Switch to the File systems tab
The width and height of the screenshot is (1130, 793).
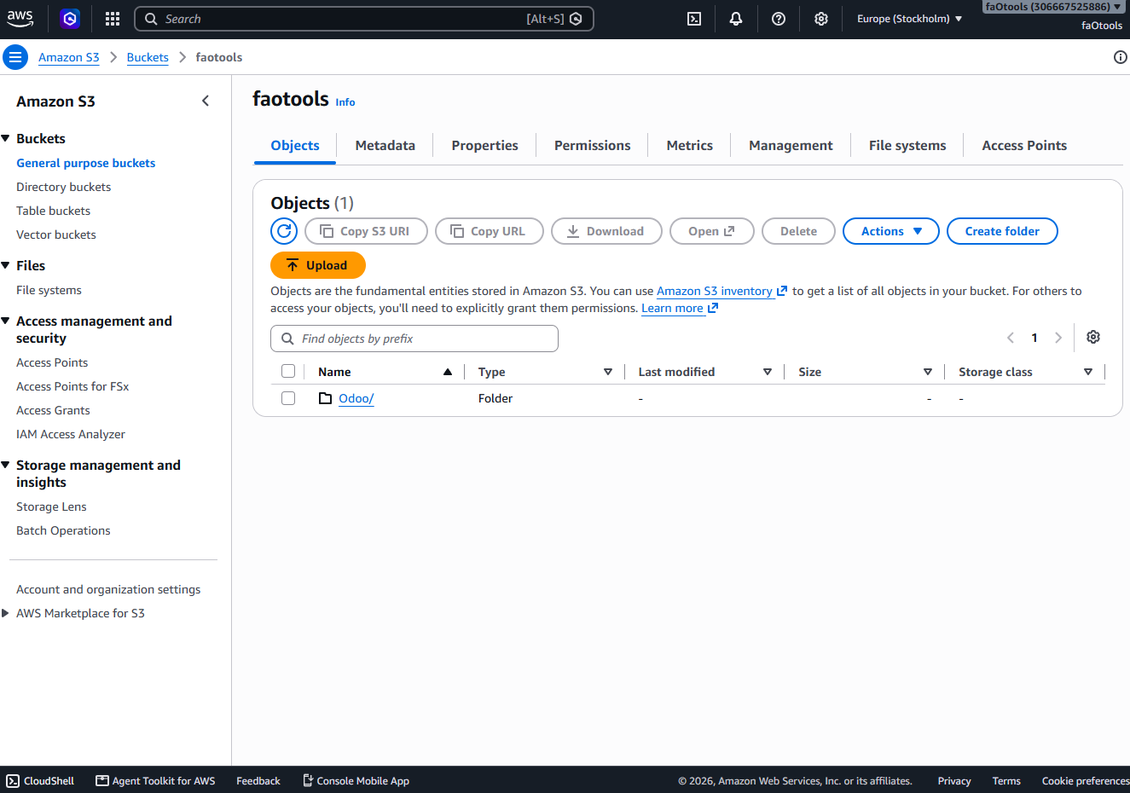907,146
